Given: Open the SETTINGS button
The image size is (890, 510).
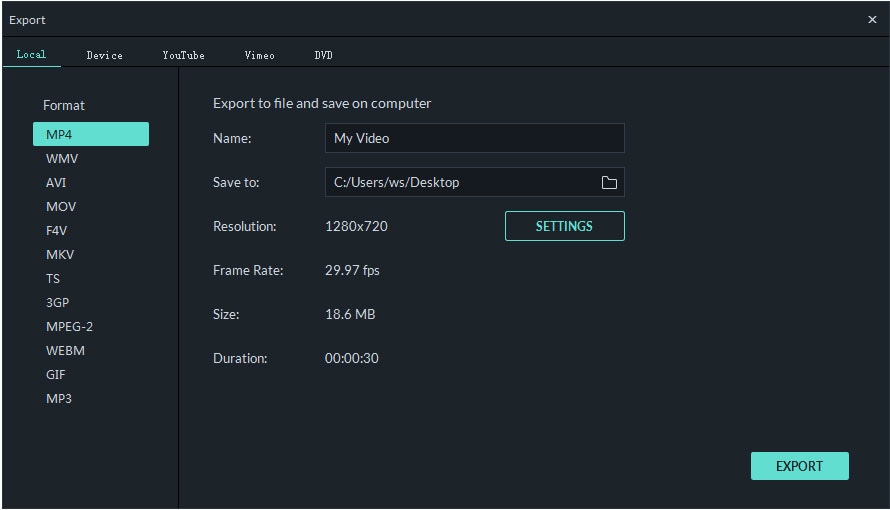Looking at the screenshot, I should [565, 226].
